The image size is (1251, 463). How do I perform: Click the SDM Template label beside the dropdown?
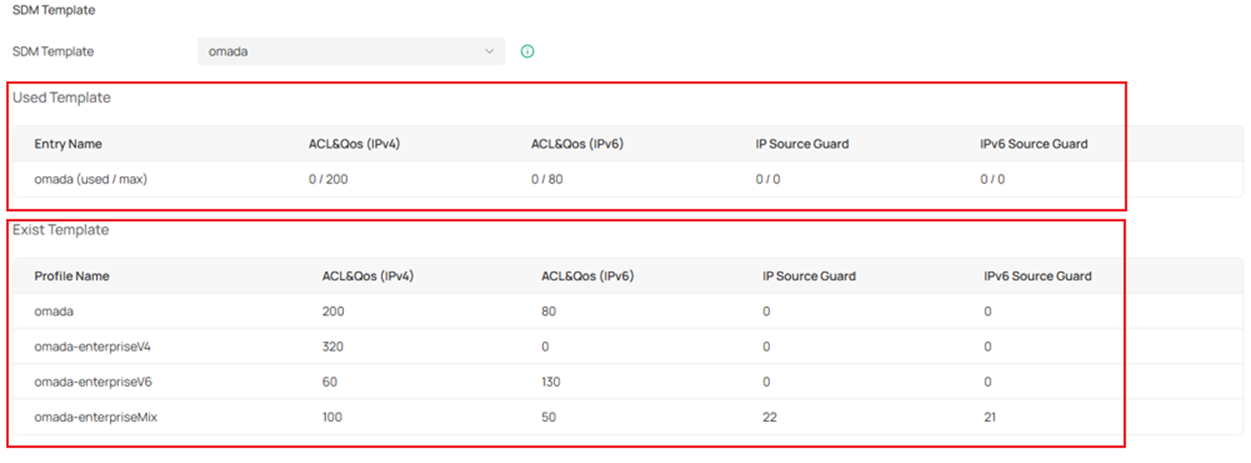click(x=53, y=51)
